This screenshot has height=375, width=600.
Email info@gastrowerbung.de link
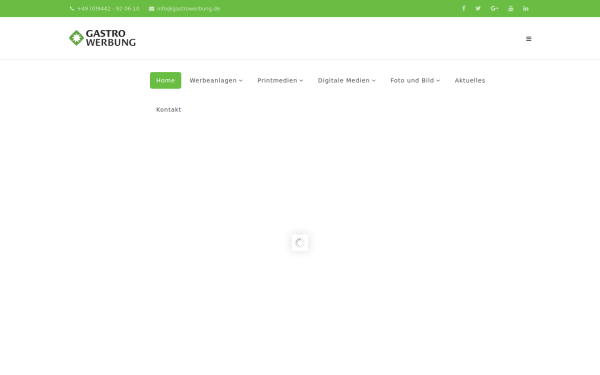188,8
